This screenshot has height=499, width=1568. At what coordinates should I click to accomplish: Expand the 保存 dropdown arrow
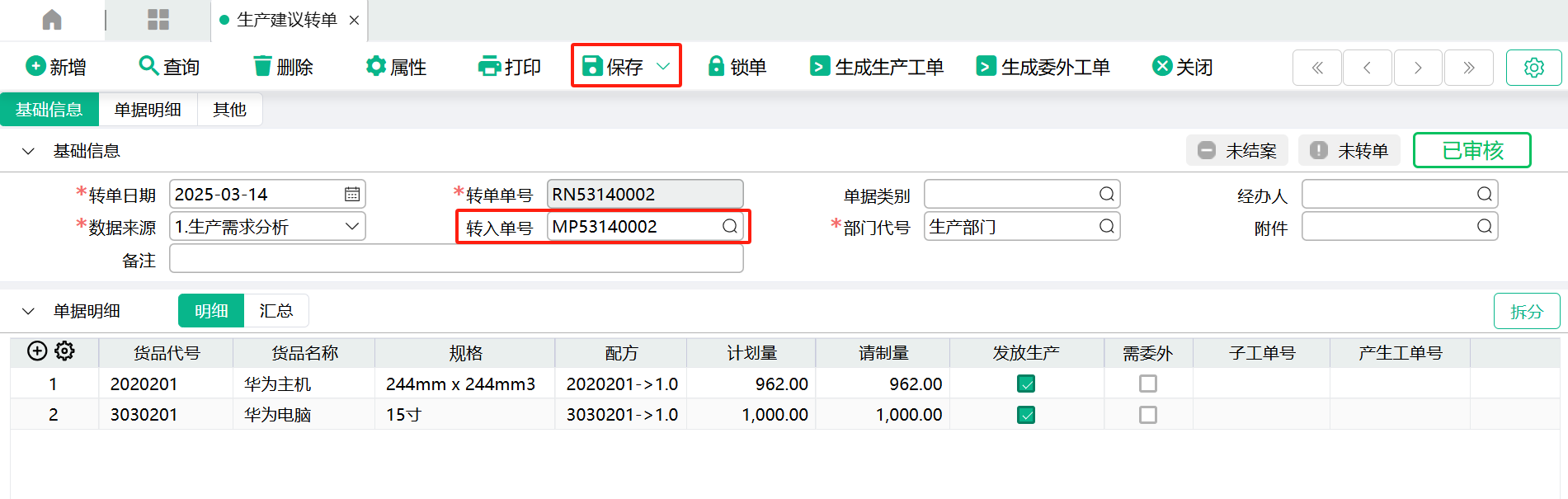click(663, 67)
